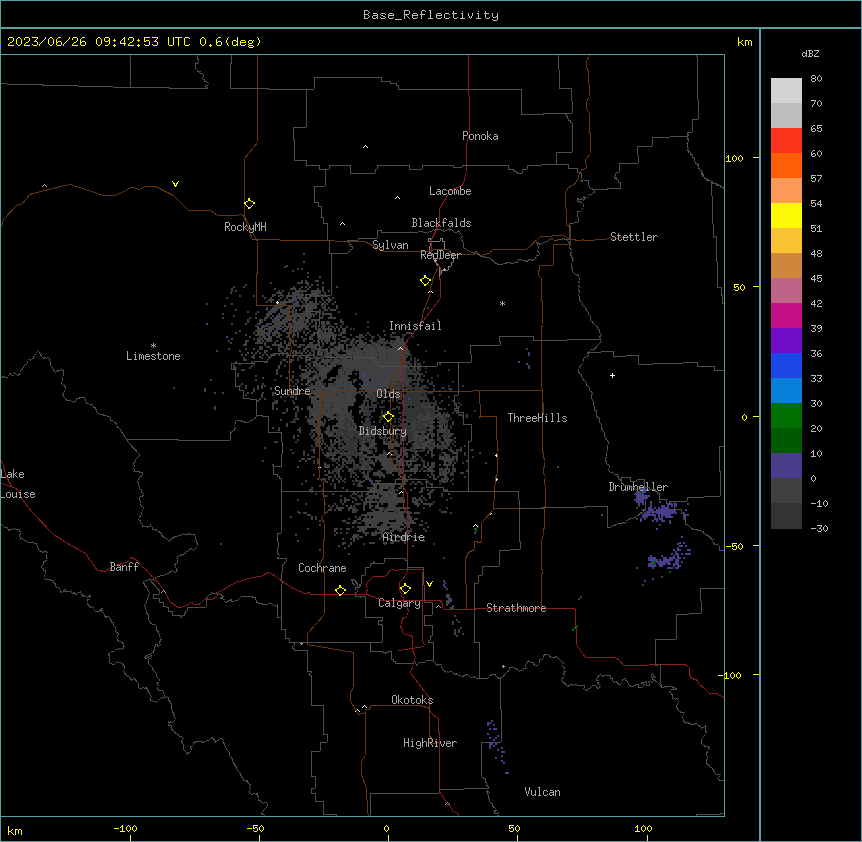Select the -100 tick on the horizontal km axis
The width and height of the screenshot is (862, 842).
125,828
